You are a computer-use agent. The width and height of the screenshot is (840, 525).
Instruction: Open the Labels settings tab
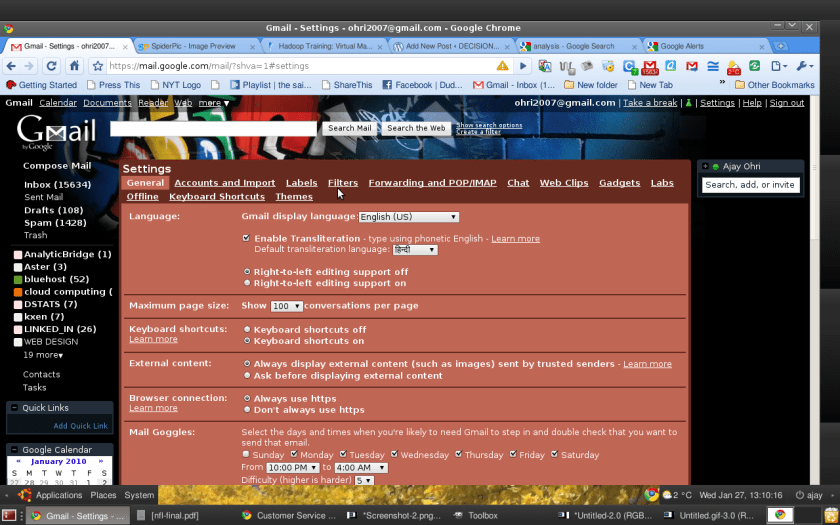[301, 183]
